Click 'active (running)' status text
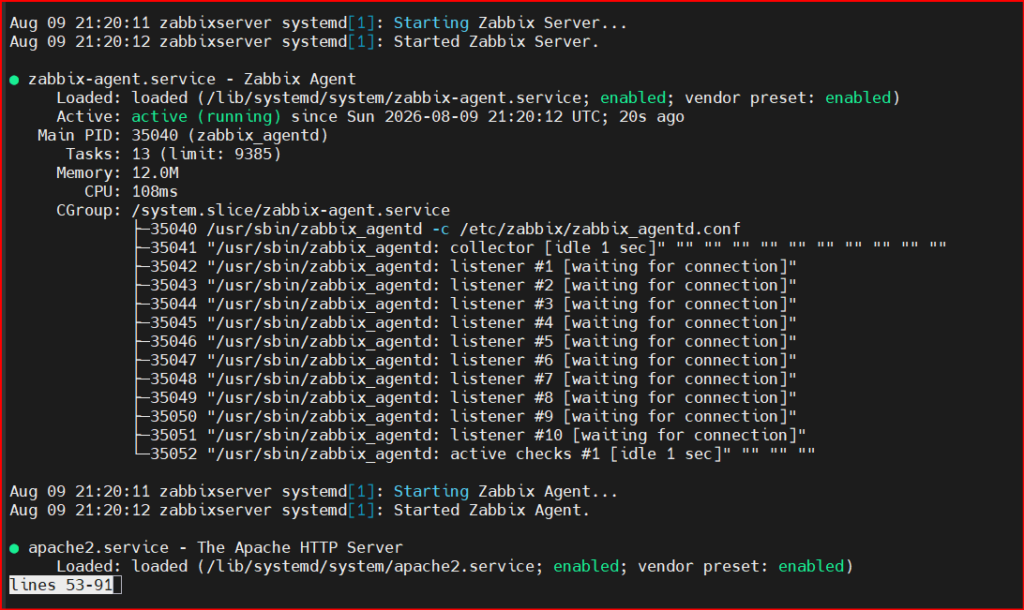Screen dimensions: 1024x610 point(206,117)
